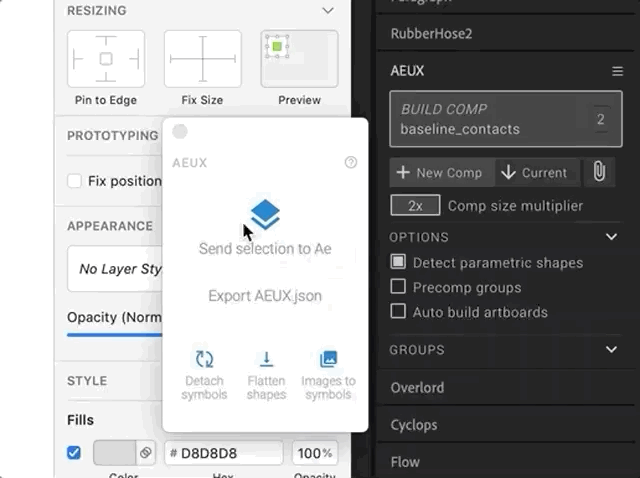Click the fill color swatch
Image resolution: width=640 pixels, height=478 pixels.
[x=114, y=453]
